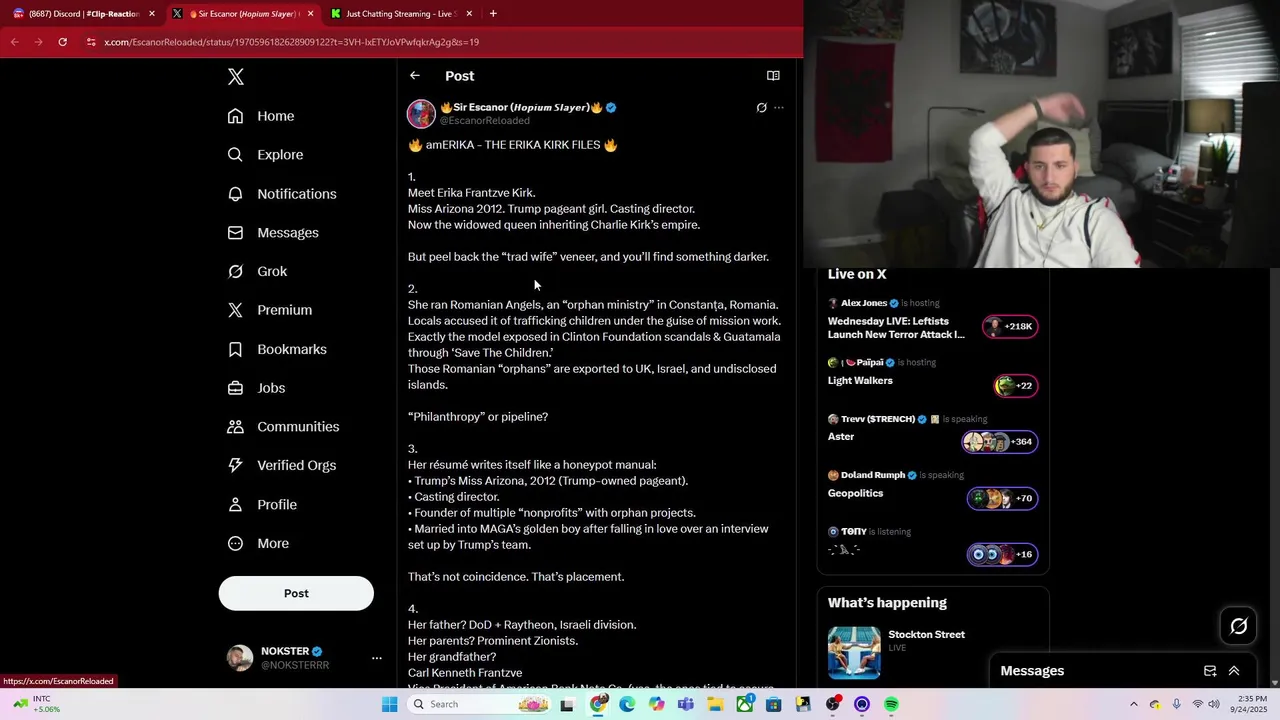Click the X logo in the sidebar

(x=236, y=77)
